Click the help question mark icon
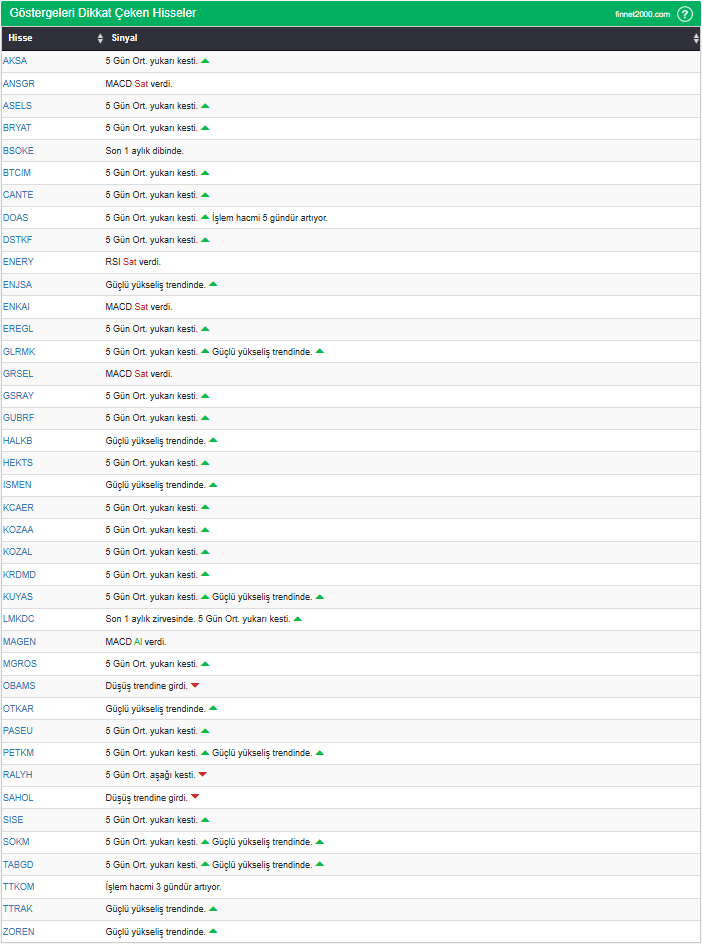This screenshot has height=944, width=702. tap(685, 14)
